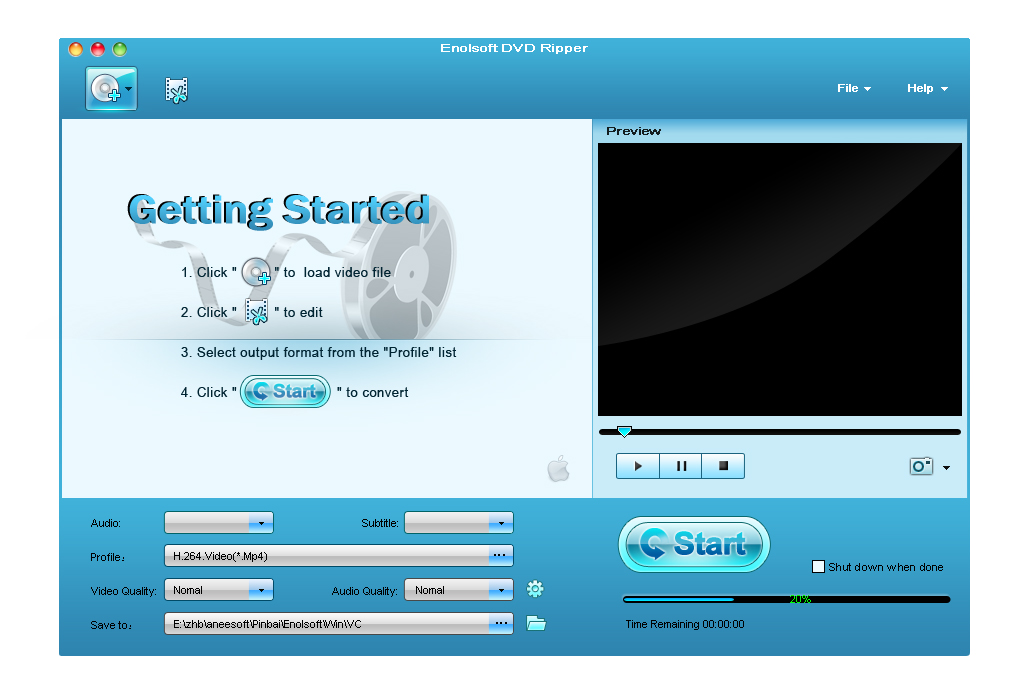Enable Shut down when done checkbox
The image size is (1027, 700).
pyautogui.click(x=818, y=566)
